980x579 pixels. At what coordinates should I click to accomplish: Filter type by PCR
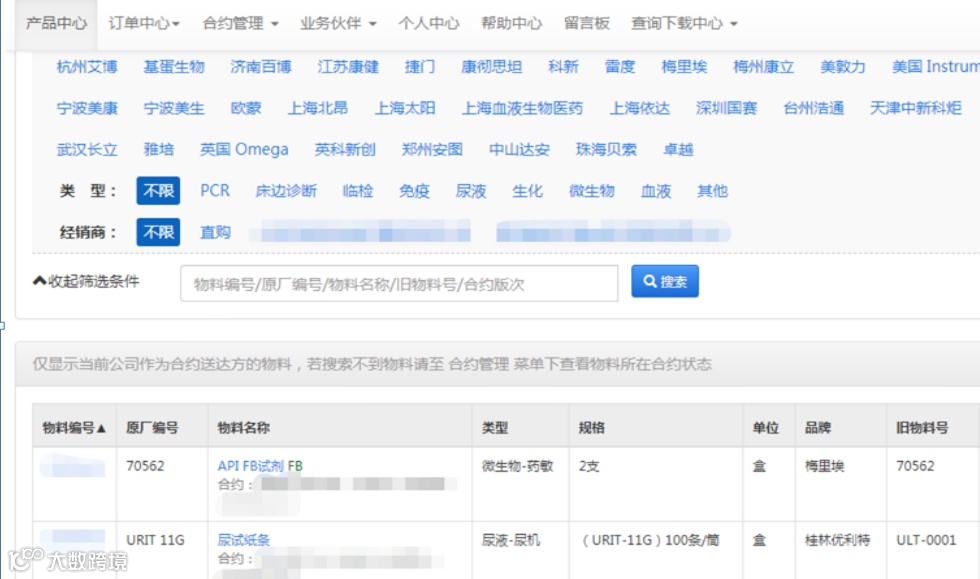pos(215,191)
